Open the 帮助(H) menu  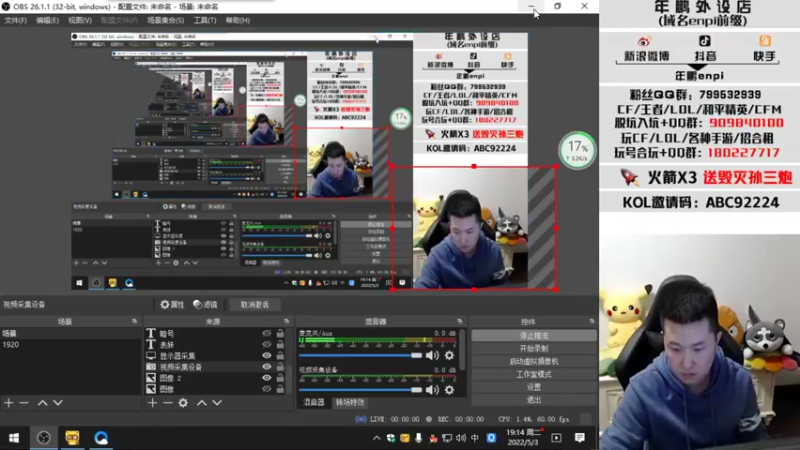coord(238,20)
